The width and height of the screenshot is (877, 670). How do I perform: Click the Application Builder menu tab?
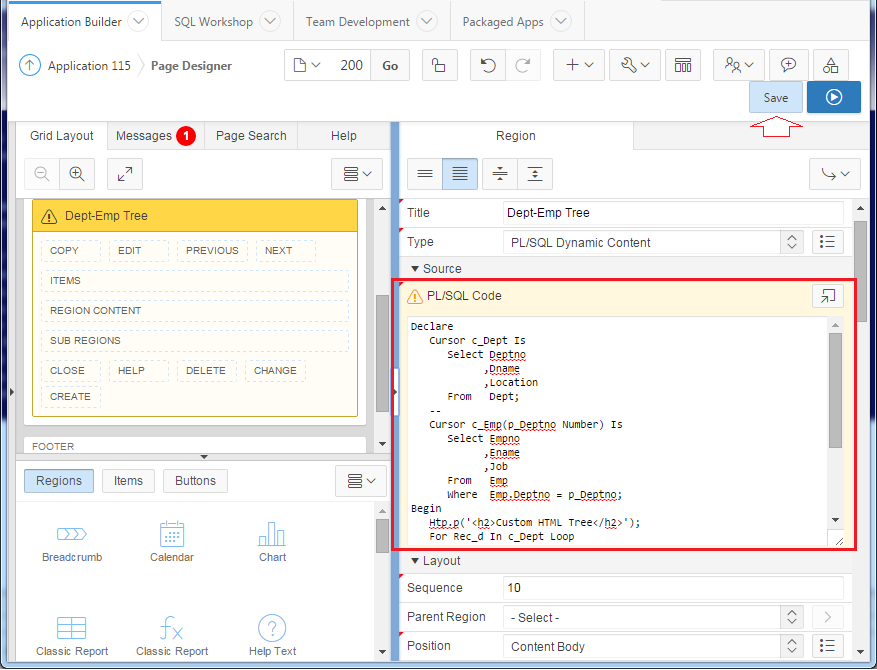[71, 22]
